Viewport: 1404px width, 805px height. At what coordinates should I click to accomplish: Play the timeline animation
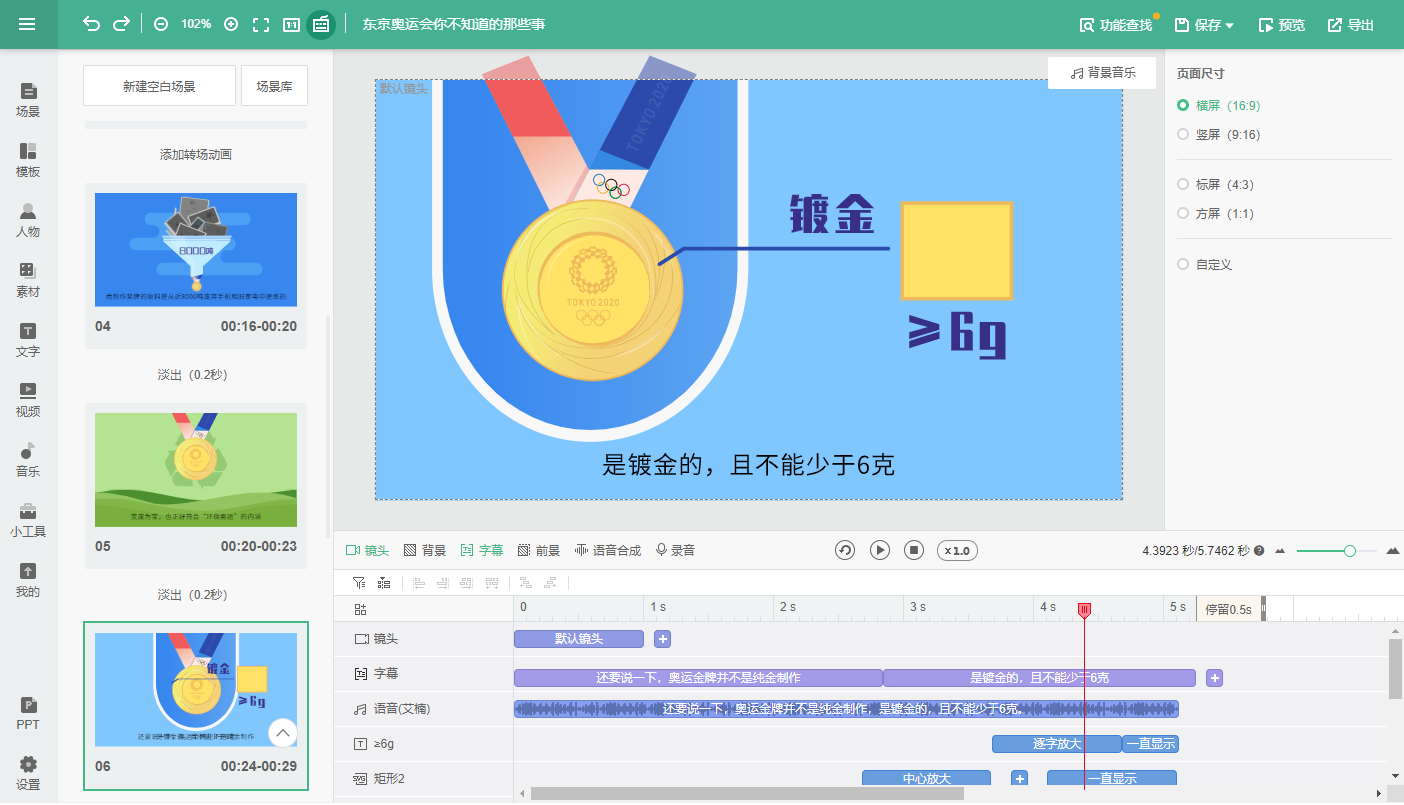coord(879,550)
